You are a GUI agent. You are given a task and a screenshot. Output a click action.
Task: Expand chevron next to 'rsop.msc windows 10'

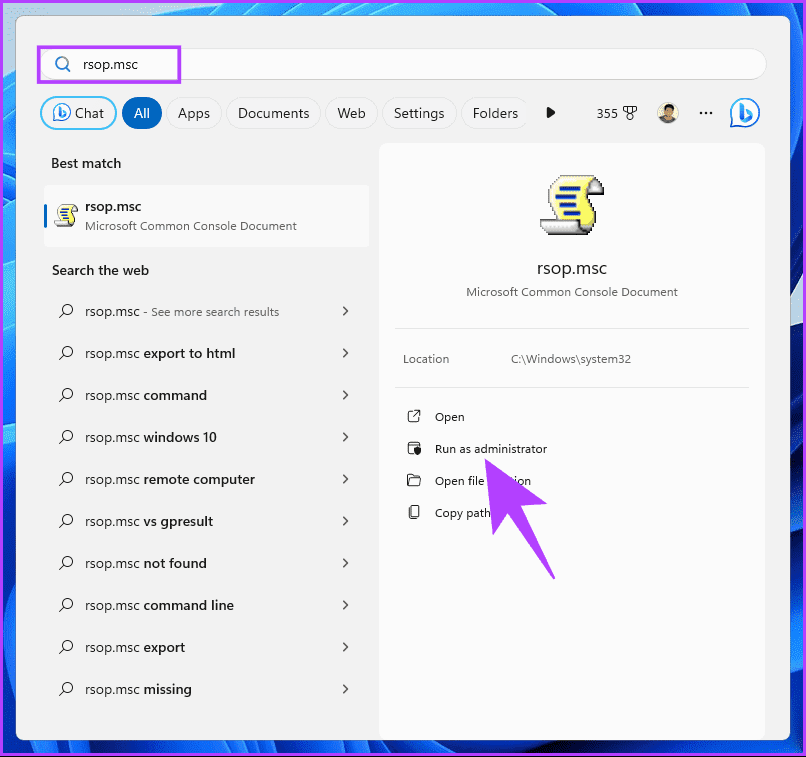pyautogui.click(x=345, y=437)
